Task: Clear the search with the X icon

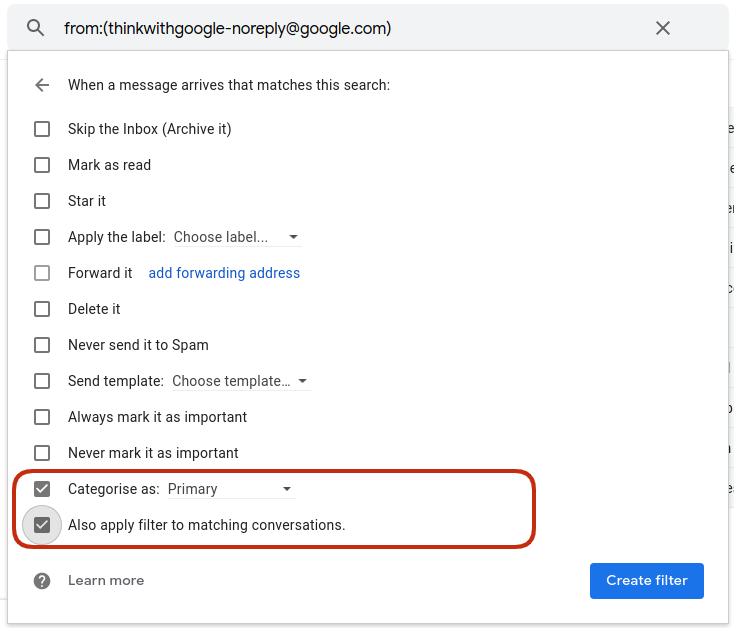Action: click(x=662, y=28)
